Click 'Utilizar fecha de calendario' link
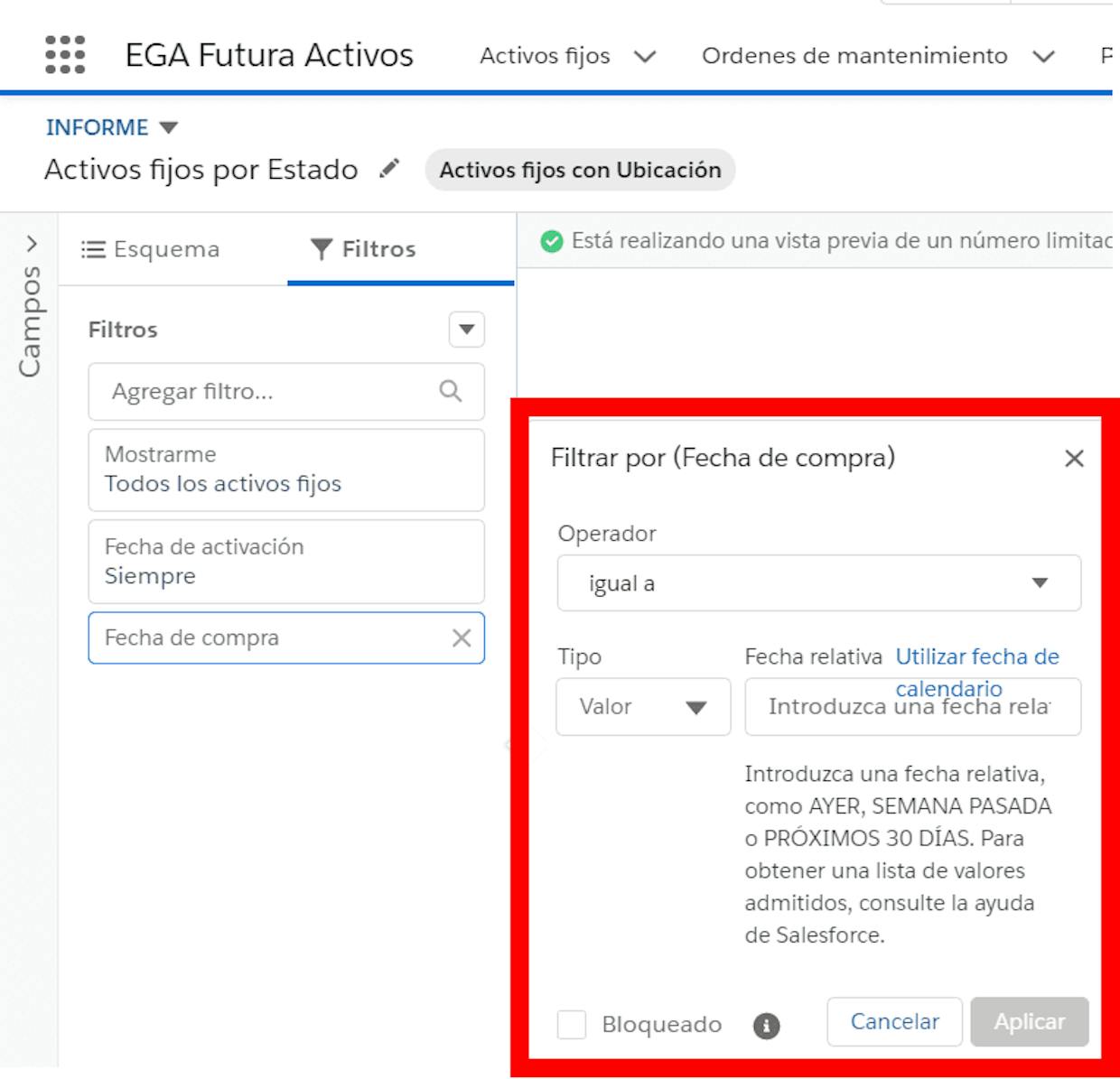 click(977, 672)
